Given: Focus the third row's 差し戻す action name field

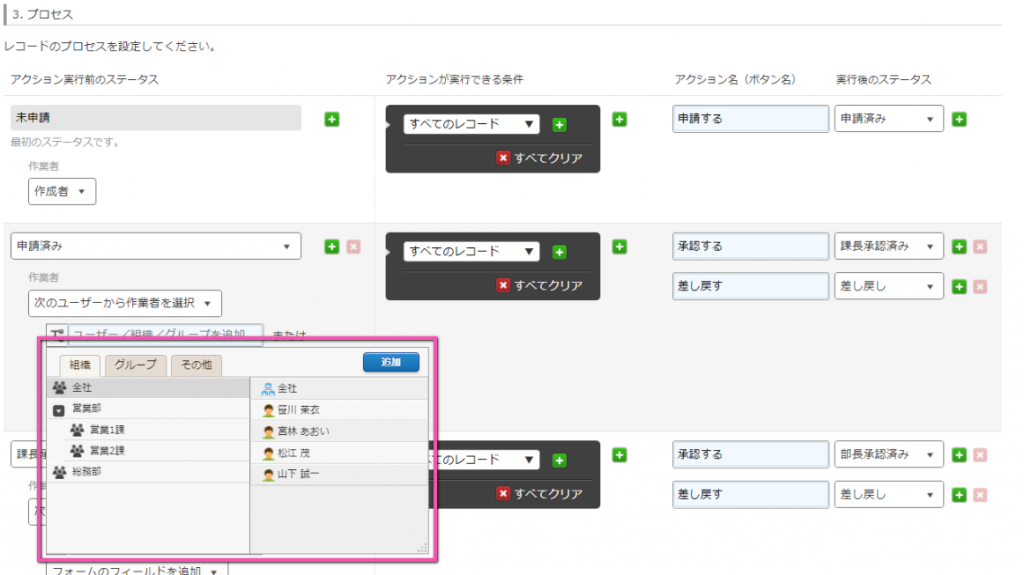Looking at the screenshot, I should pos(750,495).
